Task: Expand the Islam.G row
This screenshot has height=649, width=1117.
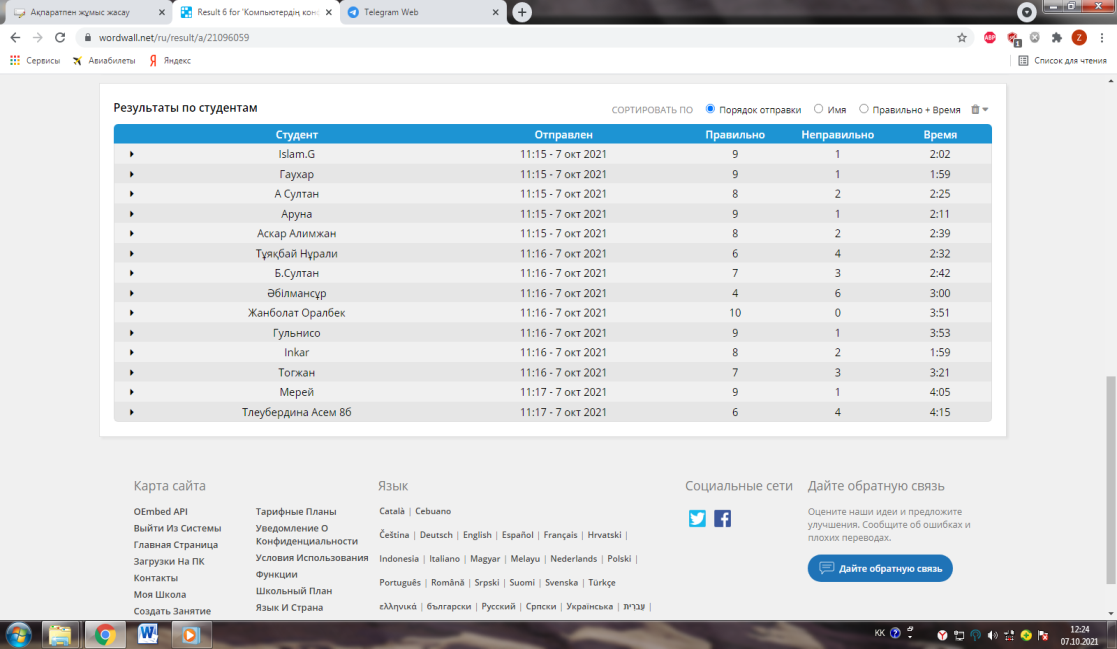Action: click(x=132, y=154)
